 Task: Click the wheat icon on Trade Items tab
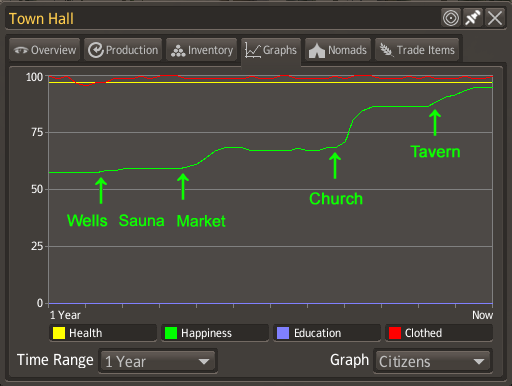pos(387,50)
